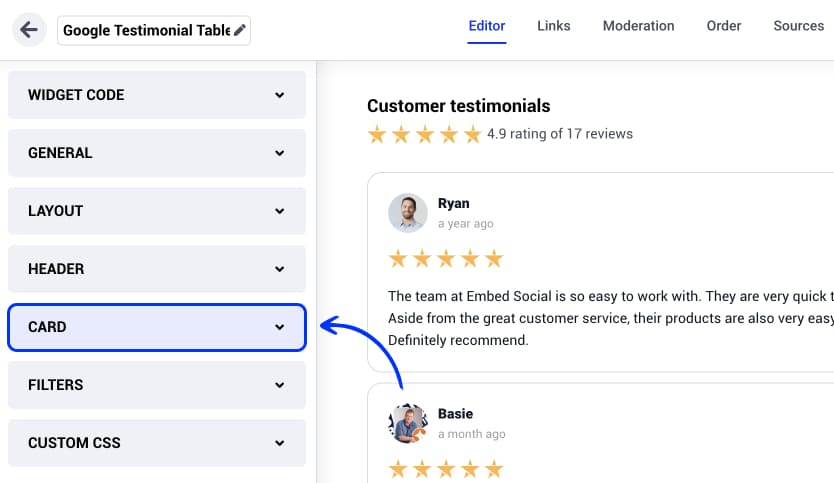Image resolution: width=834 pixels, height=483 pixels.
Task: Click the Customer testimonials heading
Action: click(458, 106)
